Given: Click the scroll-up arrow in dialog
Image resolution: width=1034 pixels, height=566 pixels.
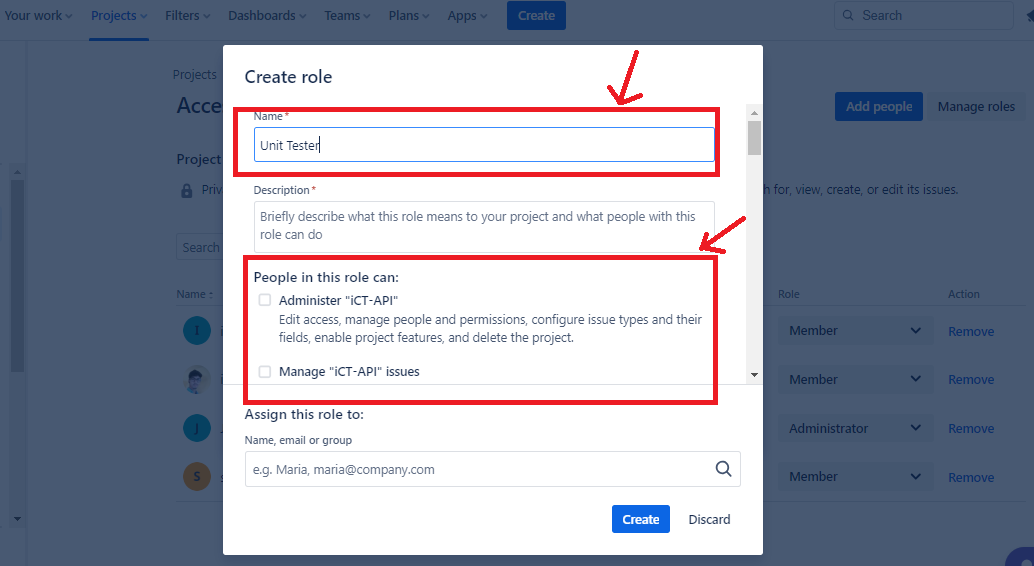Looking at the screenshot, I should [x=754, y=114].
